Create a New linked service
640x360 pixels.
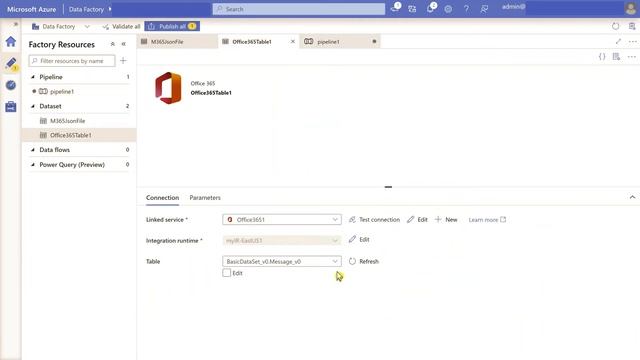pos(446,220)
